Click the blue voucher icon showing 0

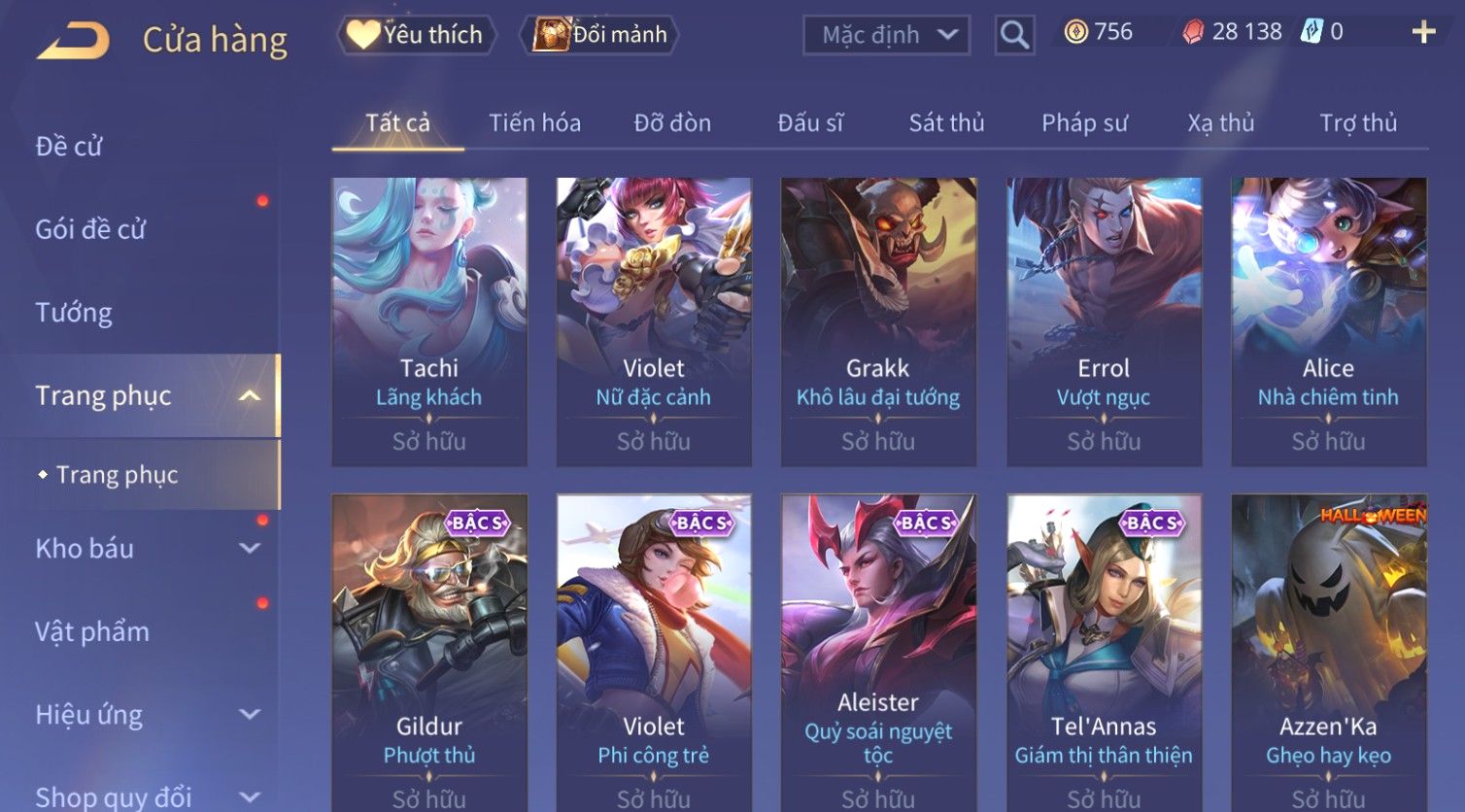pos(1312,32)
